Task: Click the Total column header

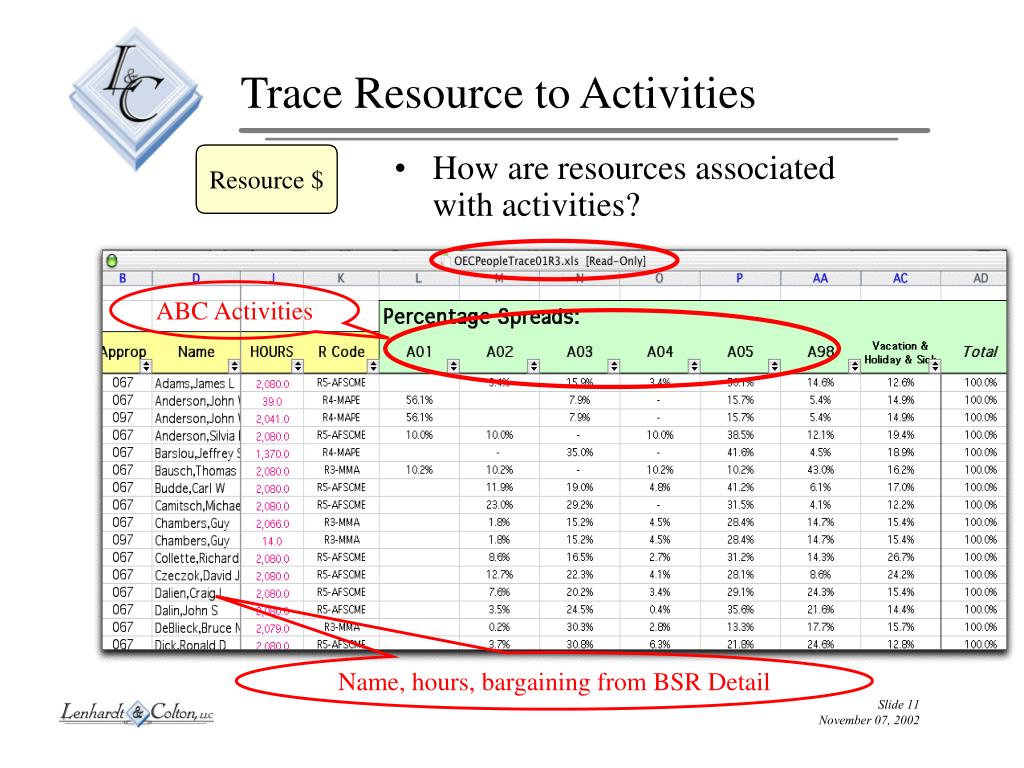Action: pos(980,351)
